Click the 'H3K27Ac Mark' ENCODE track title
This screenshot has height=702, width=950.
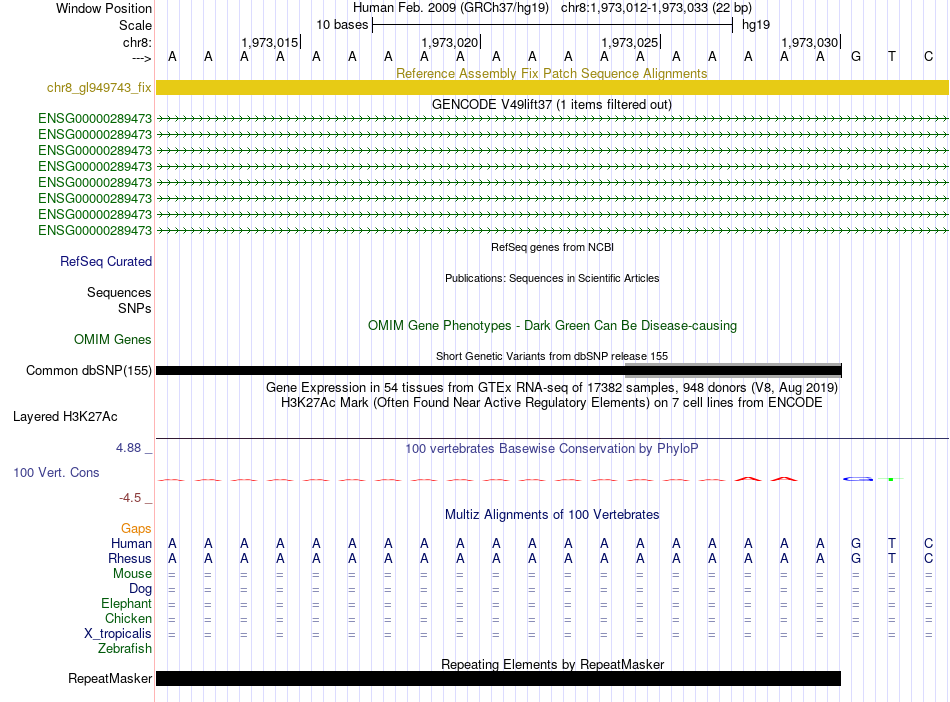(552, 403)
